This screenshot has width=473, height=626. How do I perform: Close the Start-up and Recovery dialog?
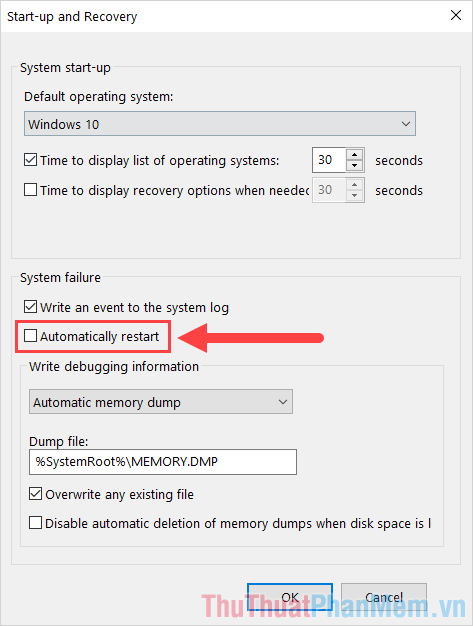point(455,16)
